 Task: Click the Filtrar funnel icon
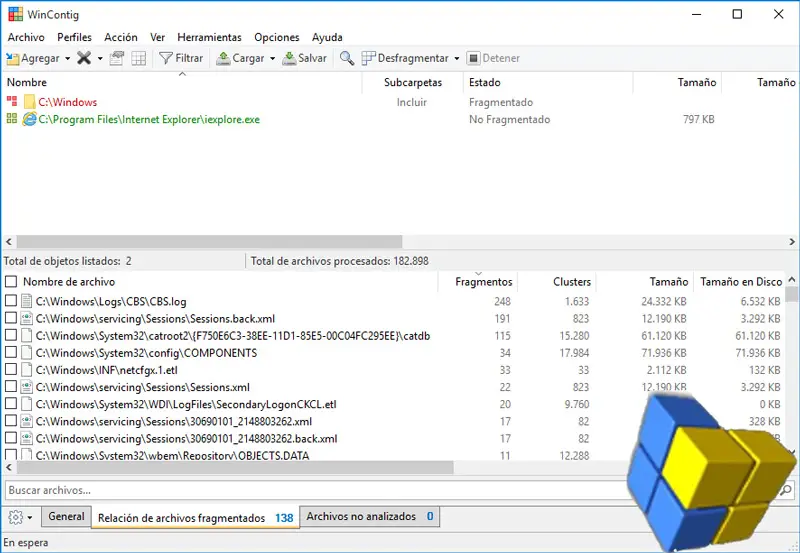click(166, 58)
